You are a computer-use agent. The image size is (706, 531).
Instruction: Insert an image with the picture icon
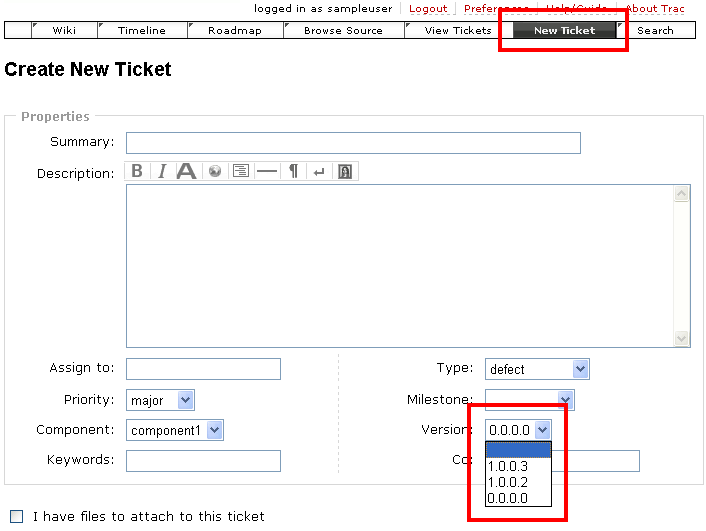pos(345,171)
